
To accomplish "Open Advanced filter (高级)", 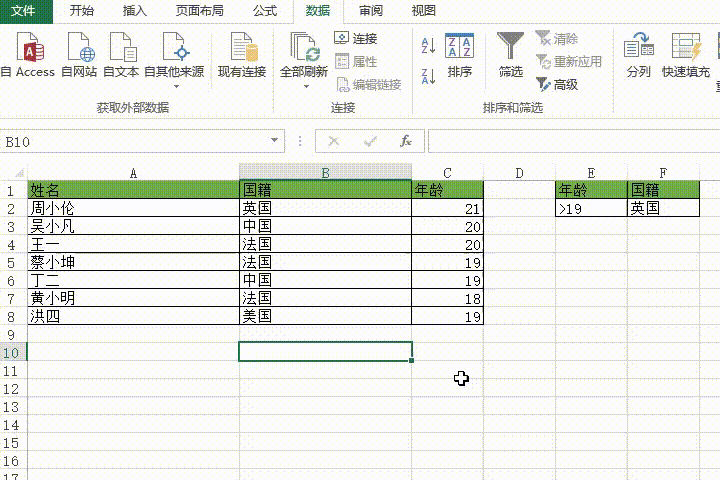I will click(x=557, y=85).
